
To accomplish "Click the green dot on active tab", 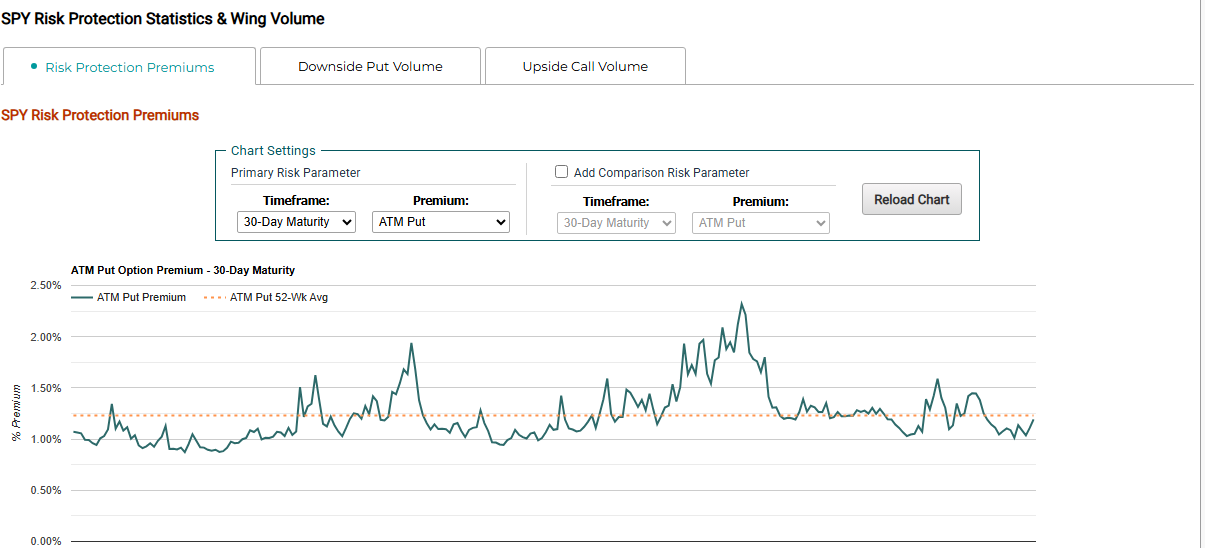I will coord(34,66).
